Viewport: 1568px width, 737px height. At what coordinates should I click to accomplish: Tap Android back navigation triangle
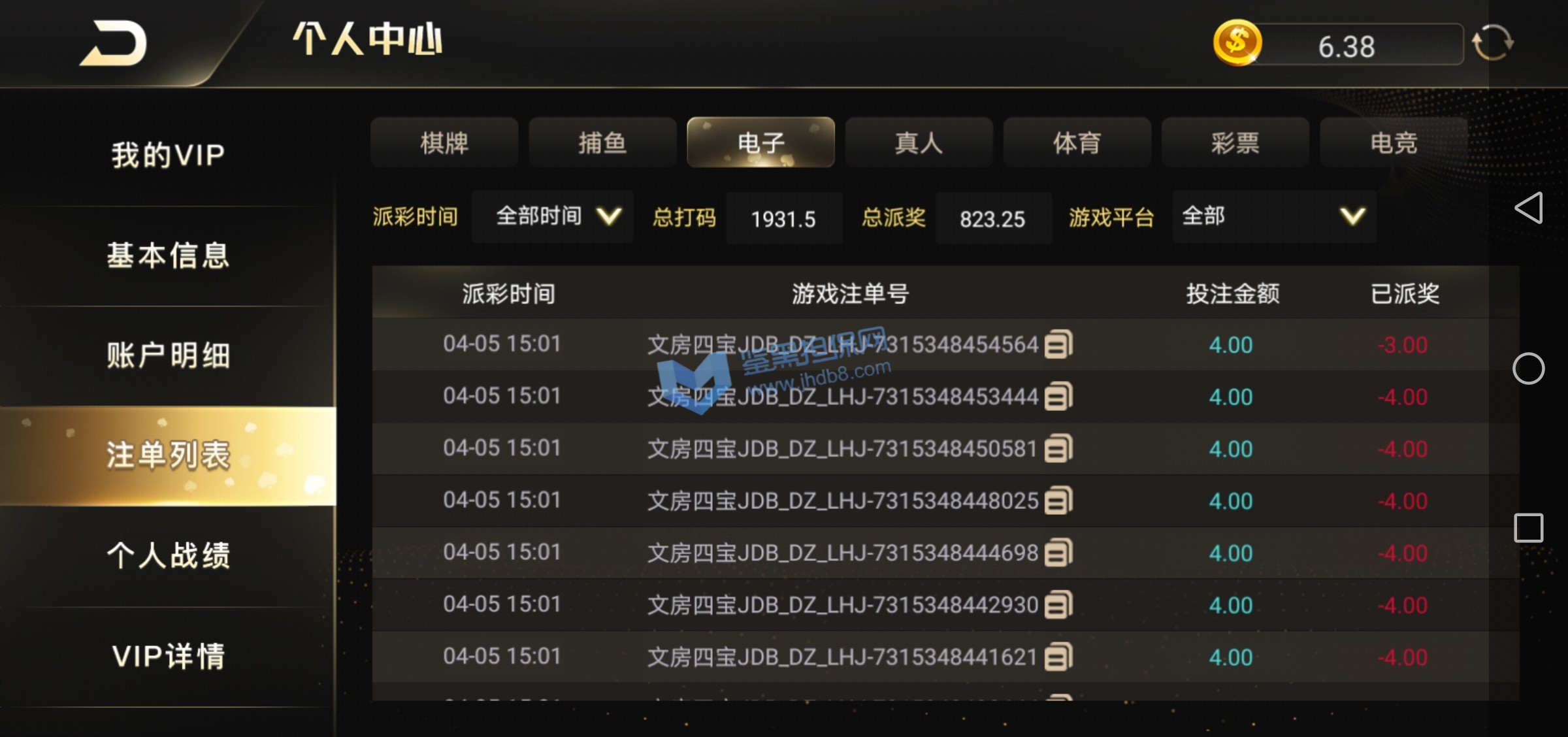1529,208
